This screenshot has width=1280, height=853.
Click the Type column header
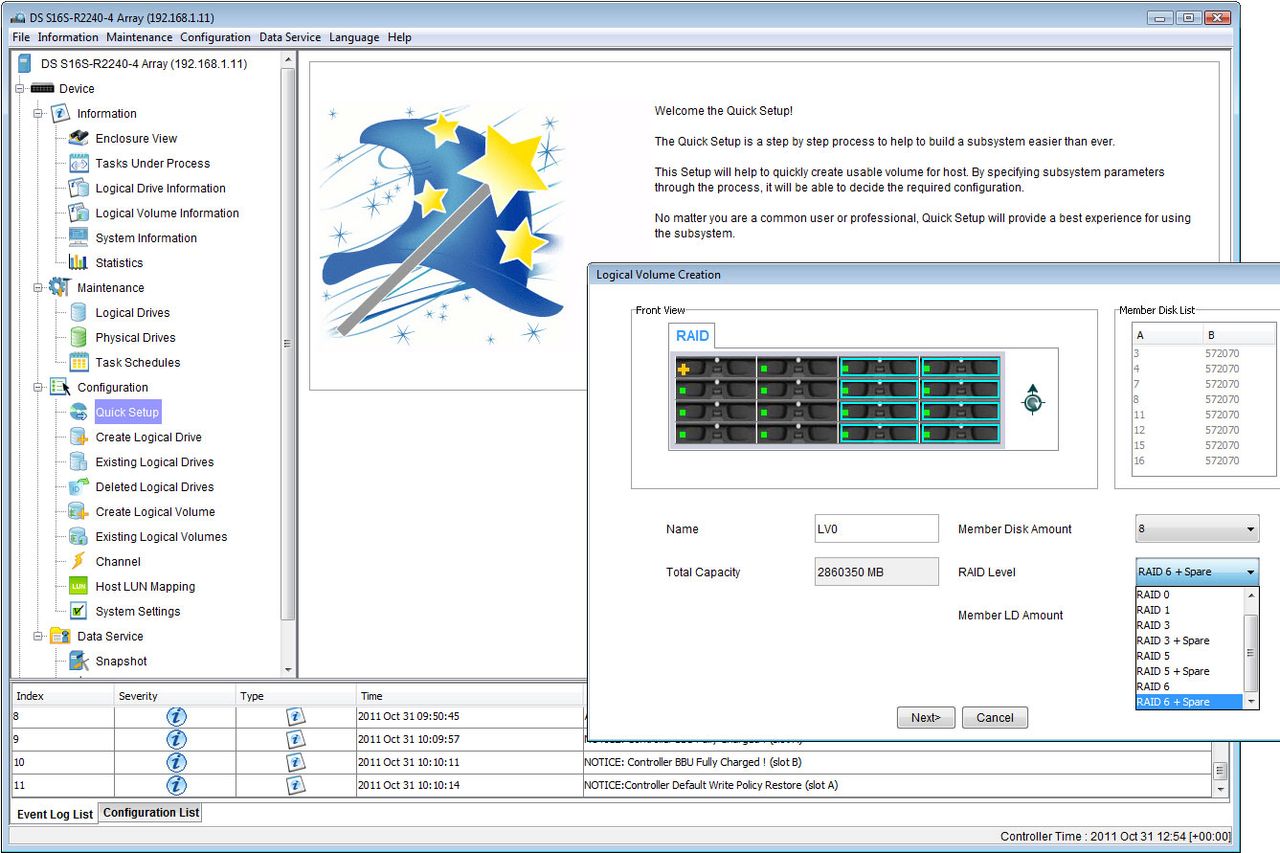click(x=296, y=696)
